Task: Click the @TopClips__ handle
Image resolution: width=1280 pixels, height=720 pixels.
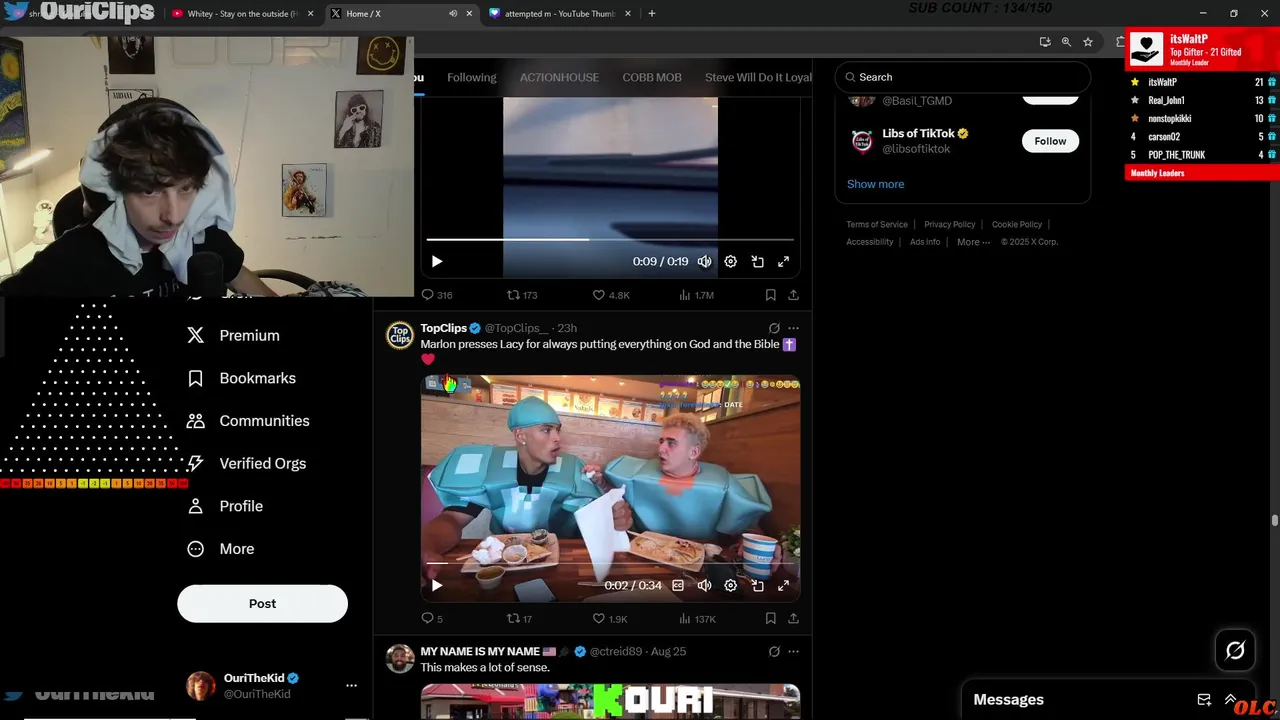Action: tap(517, 328)
